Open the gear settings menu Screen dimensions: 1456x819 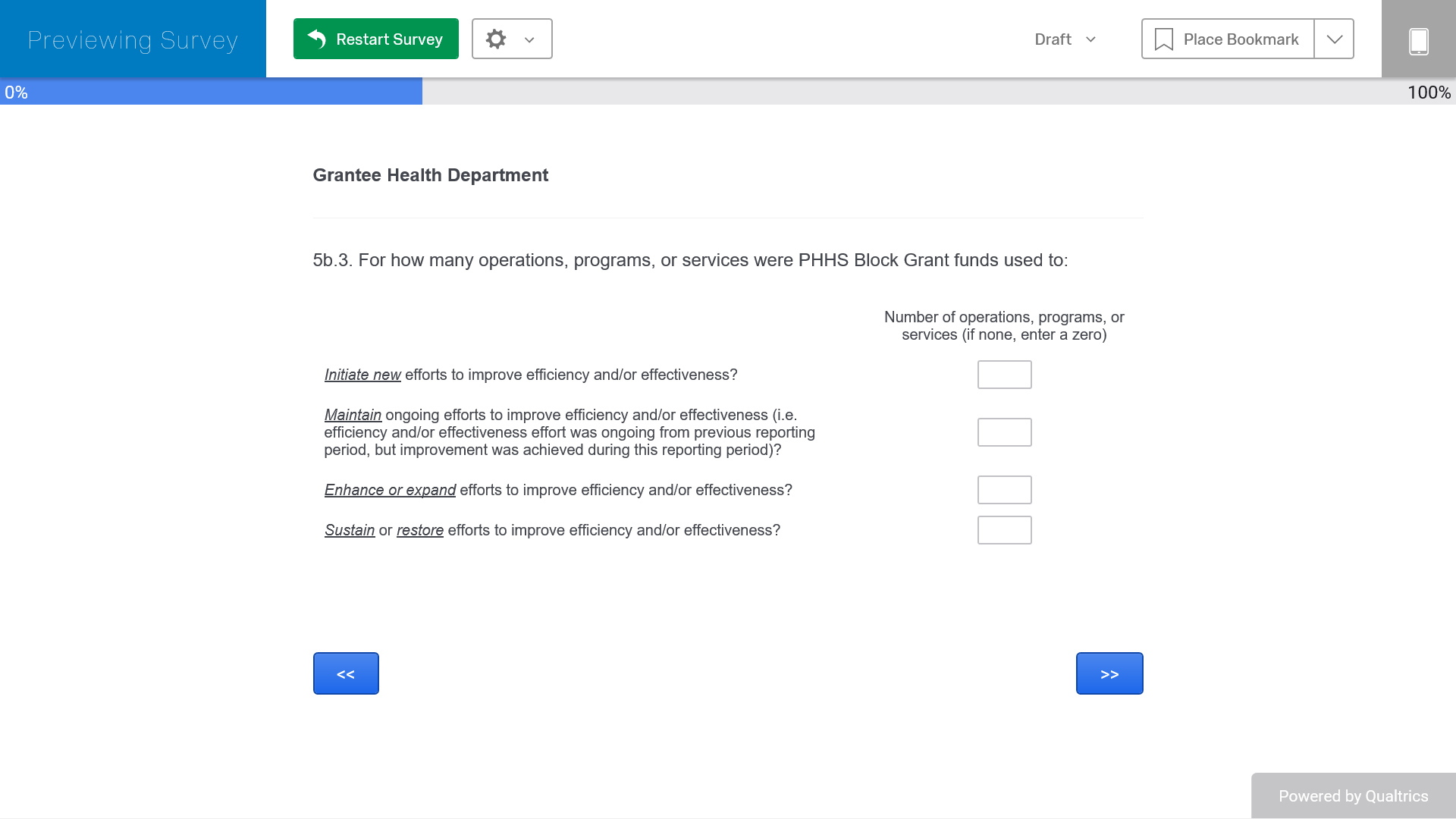[x=496, y=39]
